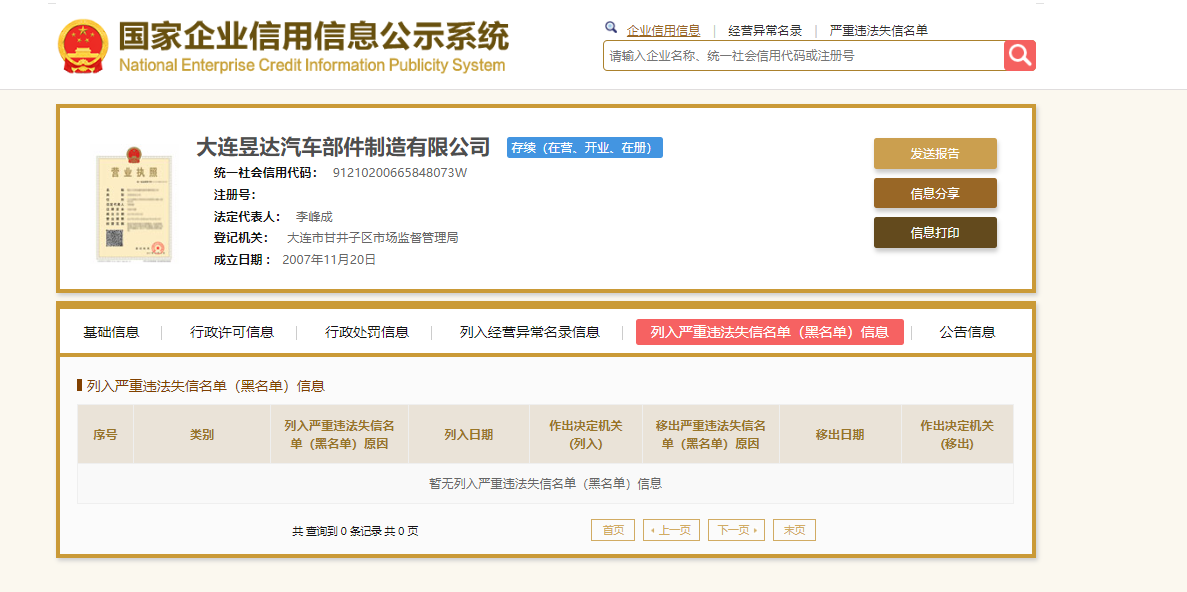Viewport: 1187px width, 592px height.
Task: Click the 作出决定机关(列入) column header
Action: [x=586, y=435]
